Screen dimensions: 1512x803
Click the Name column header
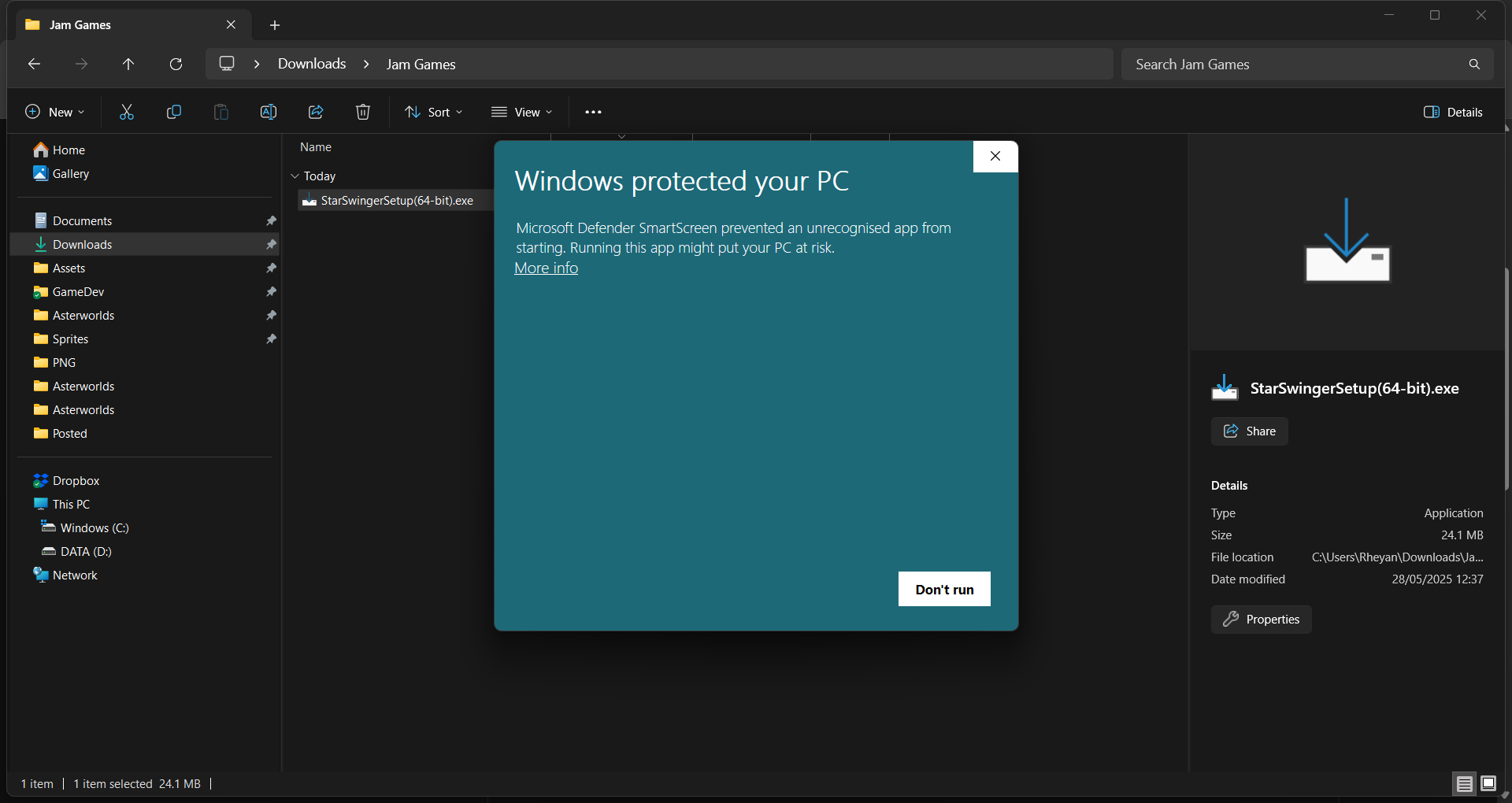316,147
